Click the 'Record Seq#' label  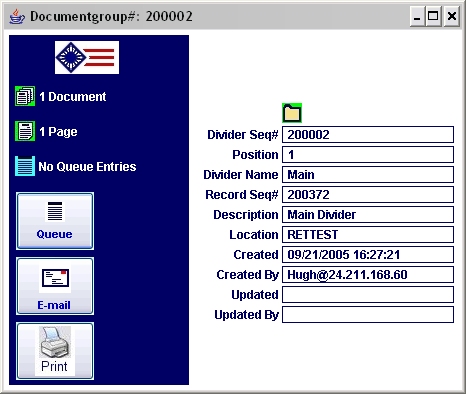coord(242,195)
